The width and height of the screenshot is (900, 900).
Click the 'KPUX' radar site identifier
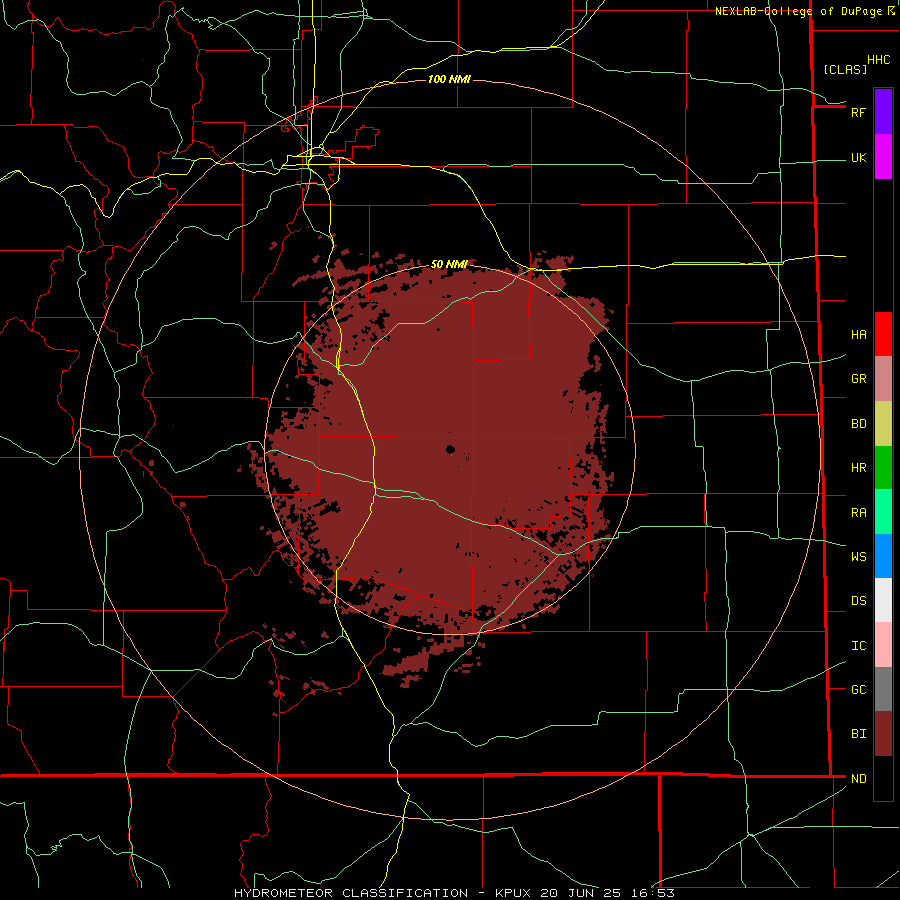click(x=513, y=893)
